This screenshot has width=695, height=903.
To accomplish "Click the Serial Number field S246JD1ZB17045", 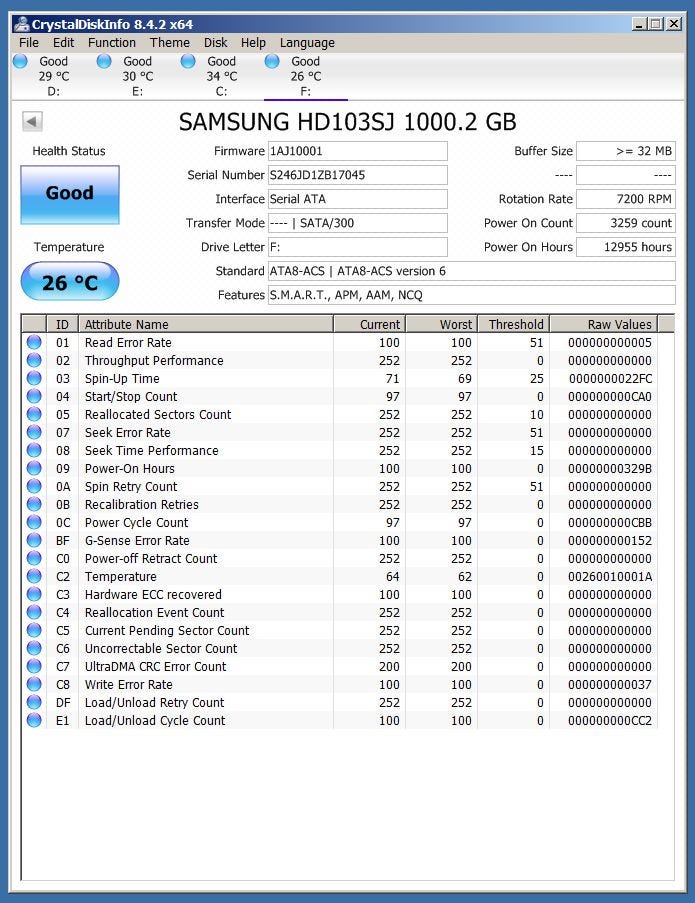I will click(358, 175).
